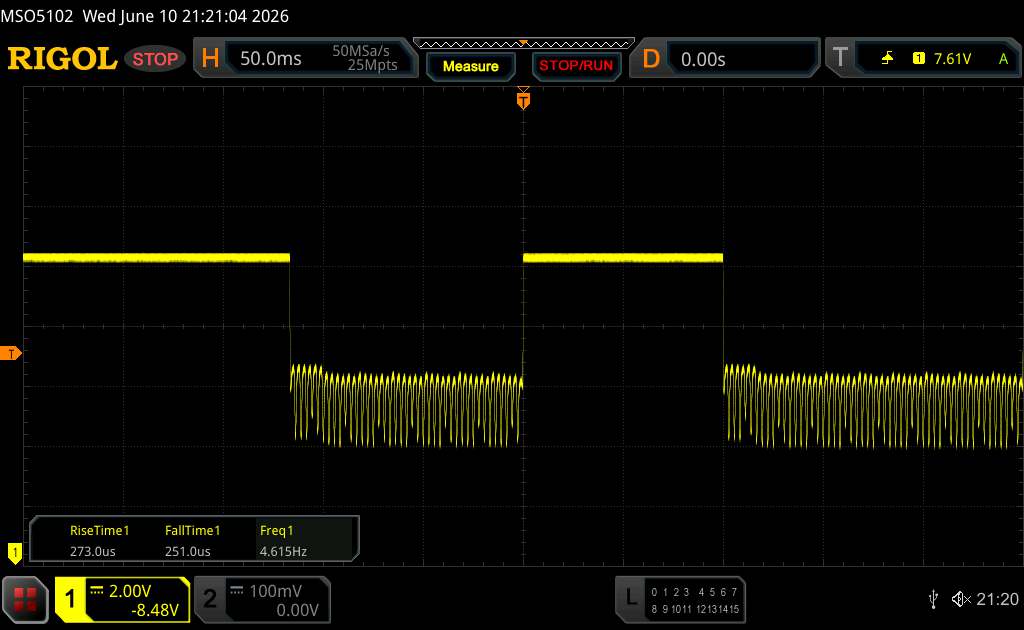Open the red grid function menu icon
1024x630 pixels.
(25, 599)
